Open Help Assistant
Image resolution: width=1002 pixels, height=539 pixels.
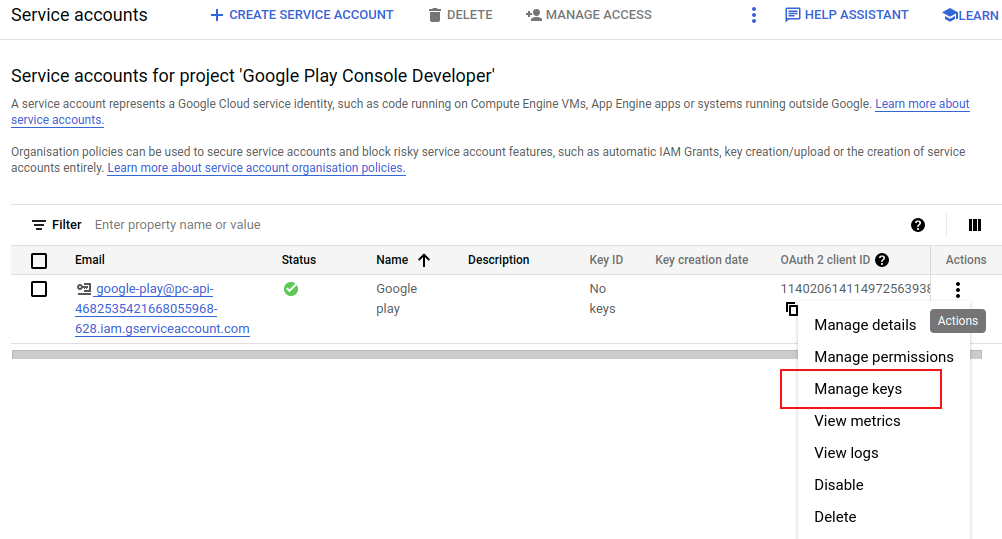(x=846, y=15)
